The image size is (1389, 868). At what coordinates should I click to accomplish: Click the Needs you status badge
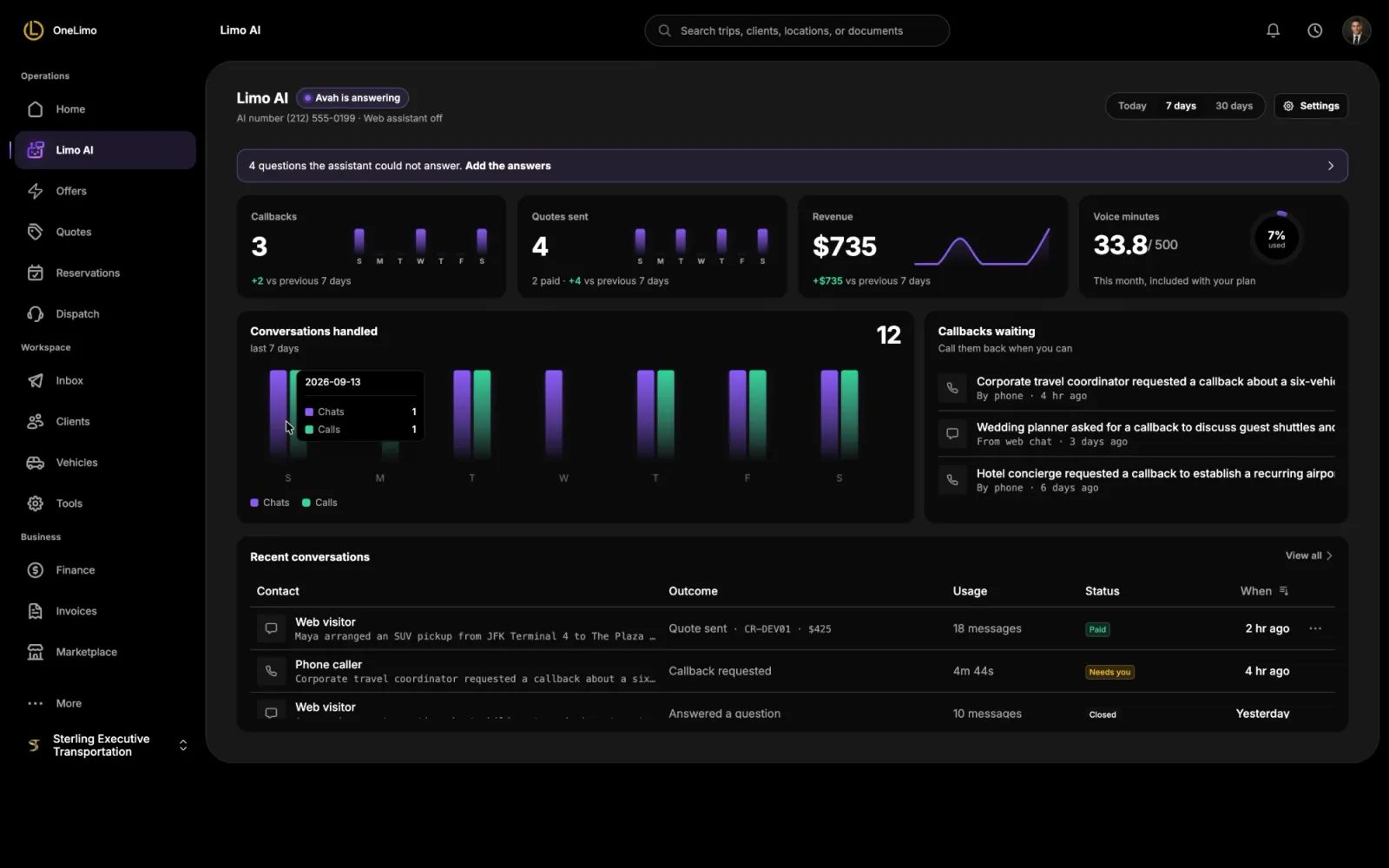click(1109, 672)
